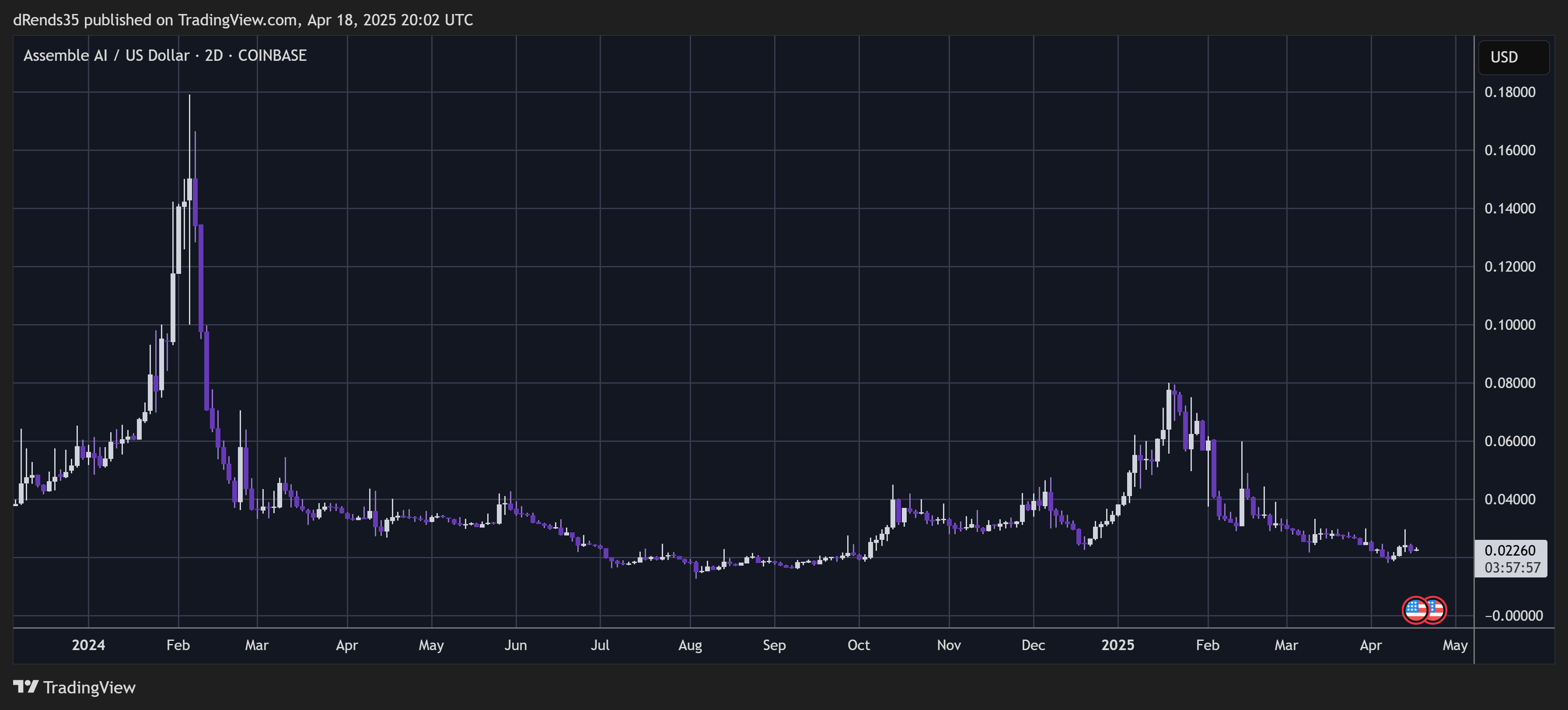The height and width of the screenshot is (710, 1568).
Task: Click the 0.06000 price axis label
Action: (x=1509, y=441)
